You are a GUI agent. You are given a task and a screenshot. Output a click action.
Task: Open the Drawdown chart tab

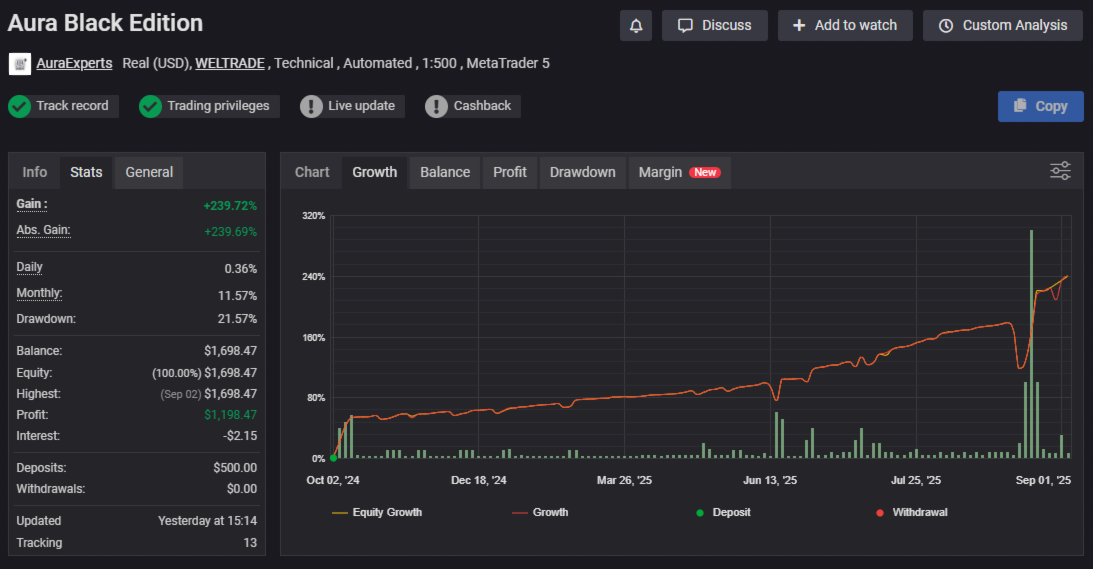[582, 172]
